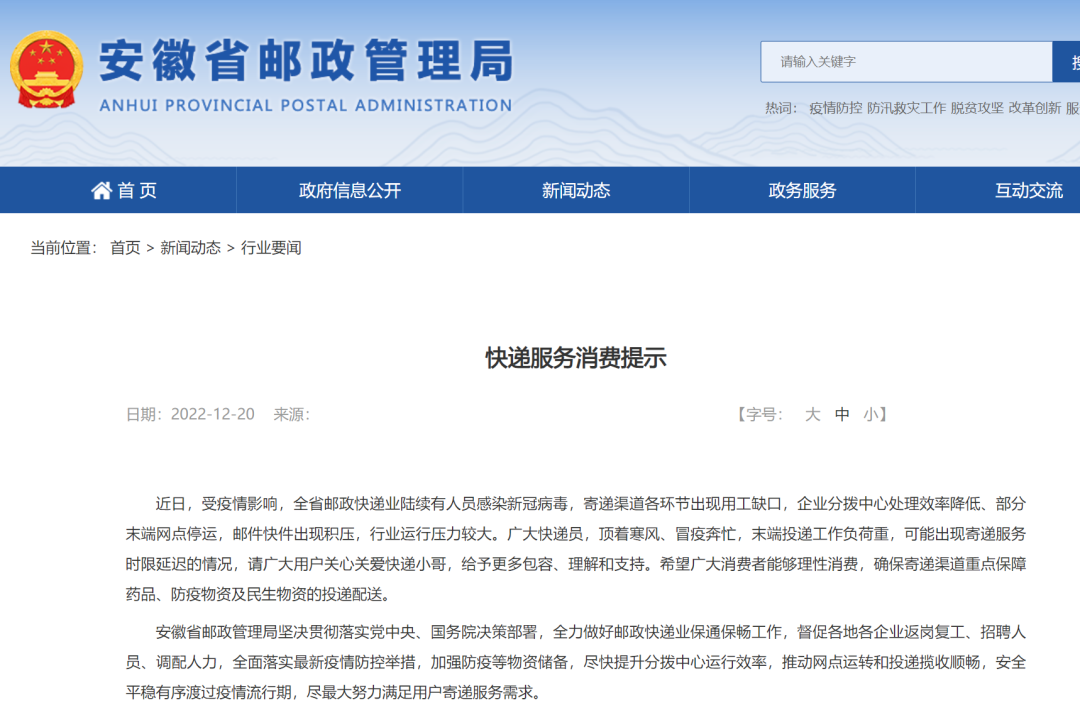Open the 改革创新 hot keyword link
The image size is (1080, 715).
1034,108
